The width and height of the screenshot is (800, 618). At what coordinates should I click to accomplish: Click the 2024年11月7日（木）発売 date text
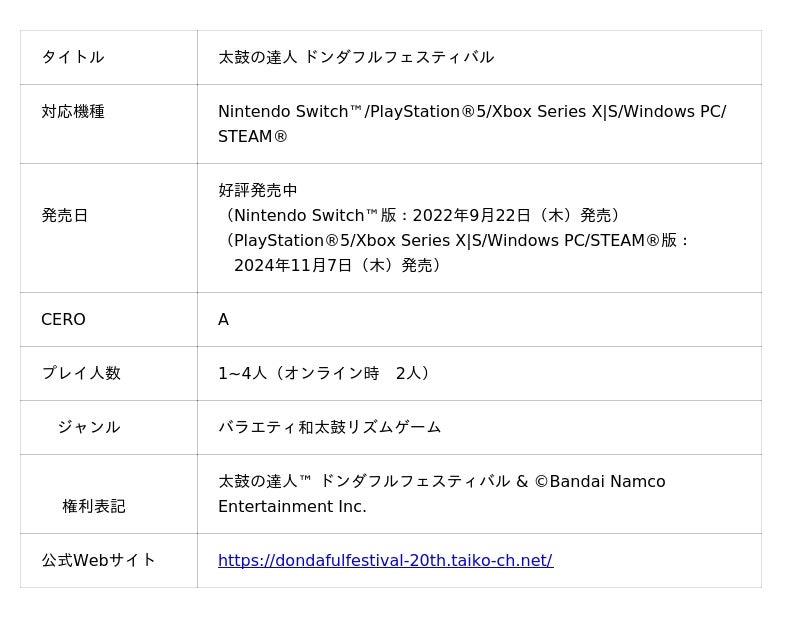pos(338,265)
